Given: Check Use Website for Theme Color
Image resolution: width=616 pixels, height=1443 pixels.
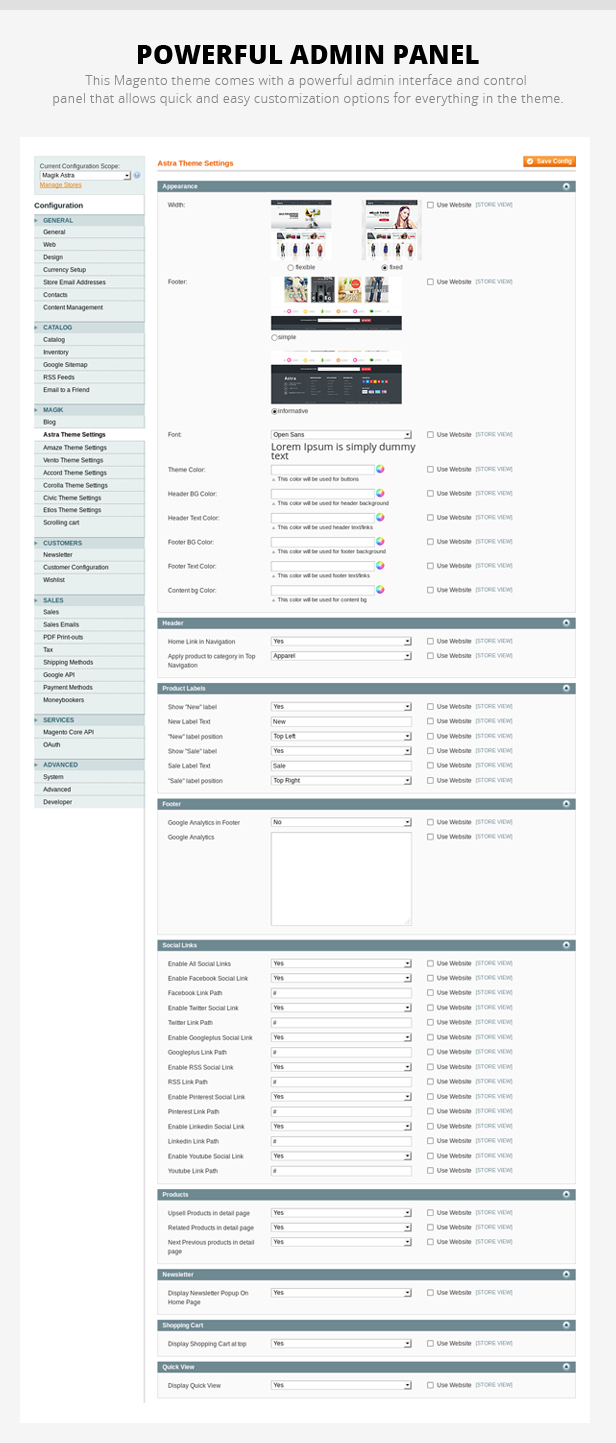Looking at the screenshot, I should tap(431, 469).
